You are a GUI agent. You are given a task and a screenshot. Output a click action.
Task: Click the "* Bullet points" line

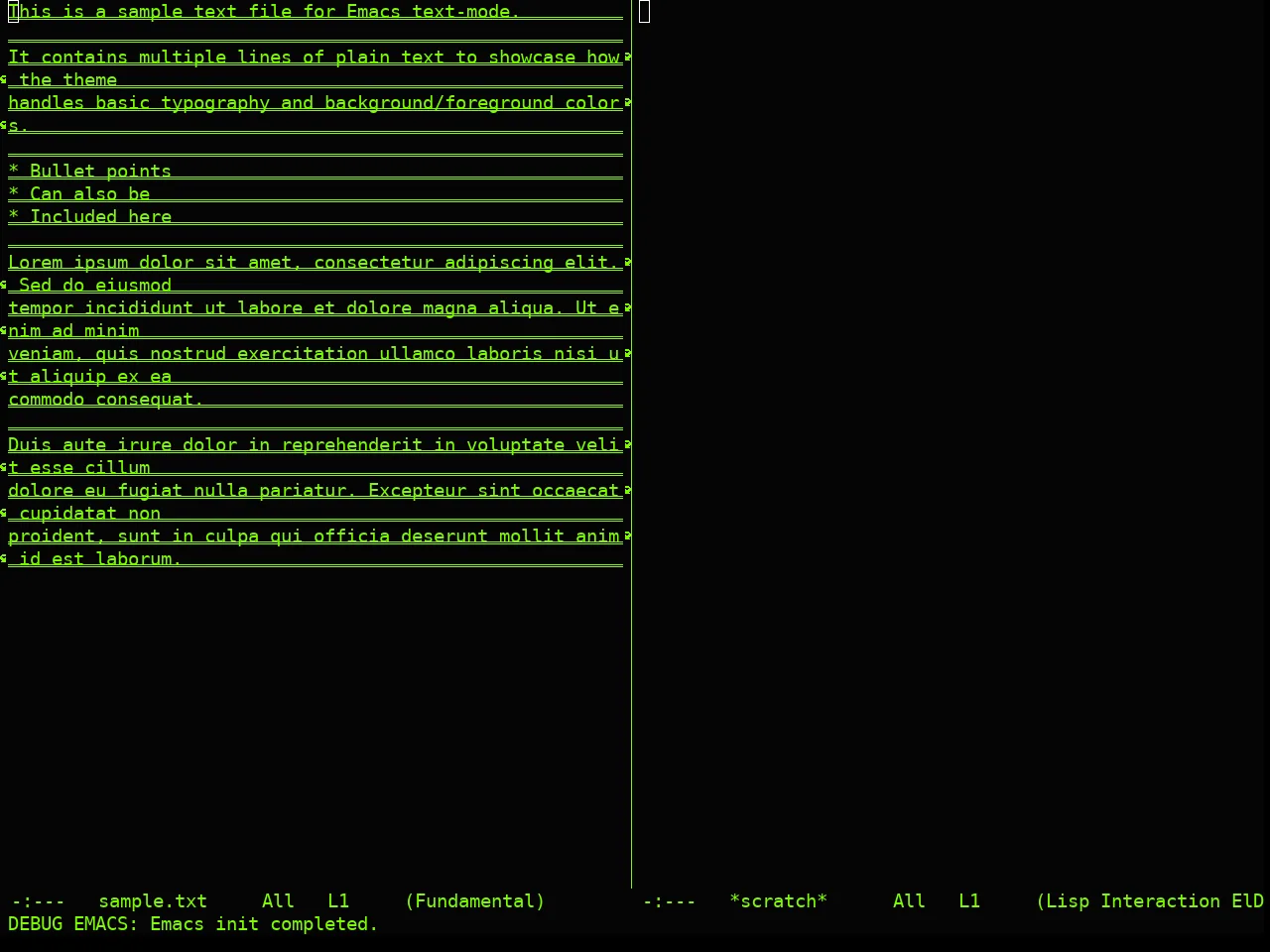pos(90,172)
